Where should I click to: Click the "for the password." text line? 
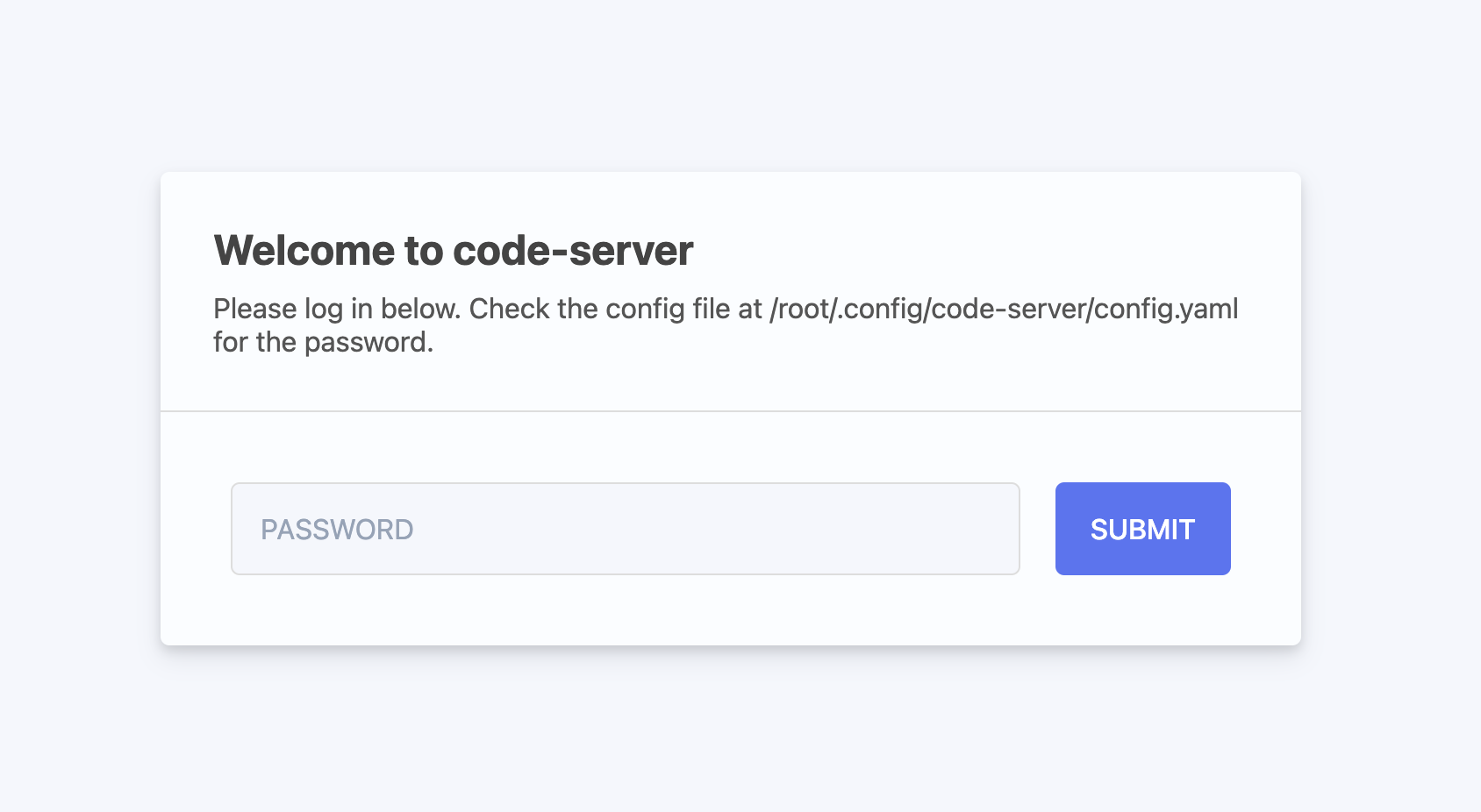click(x=324, y=342)
